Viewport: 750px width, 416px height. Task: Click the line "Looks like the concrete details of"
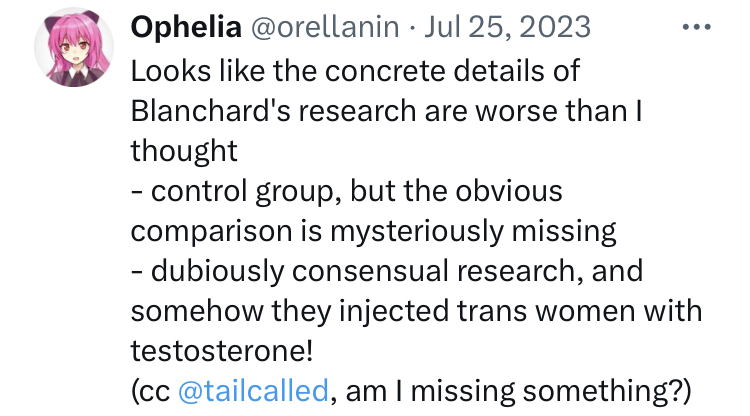tap(355, 72)
